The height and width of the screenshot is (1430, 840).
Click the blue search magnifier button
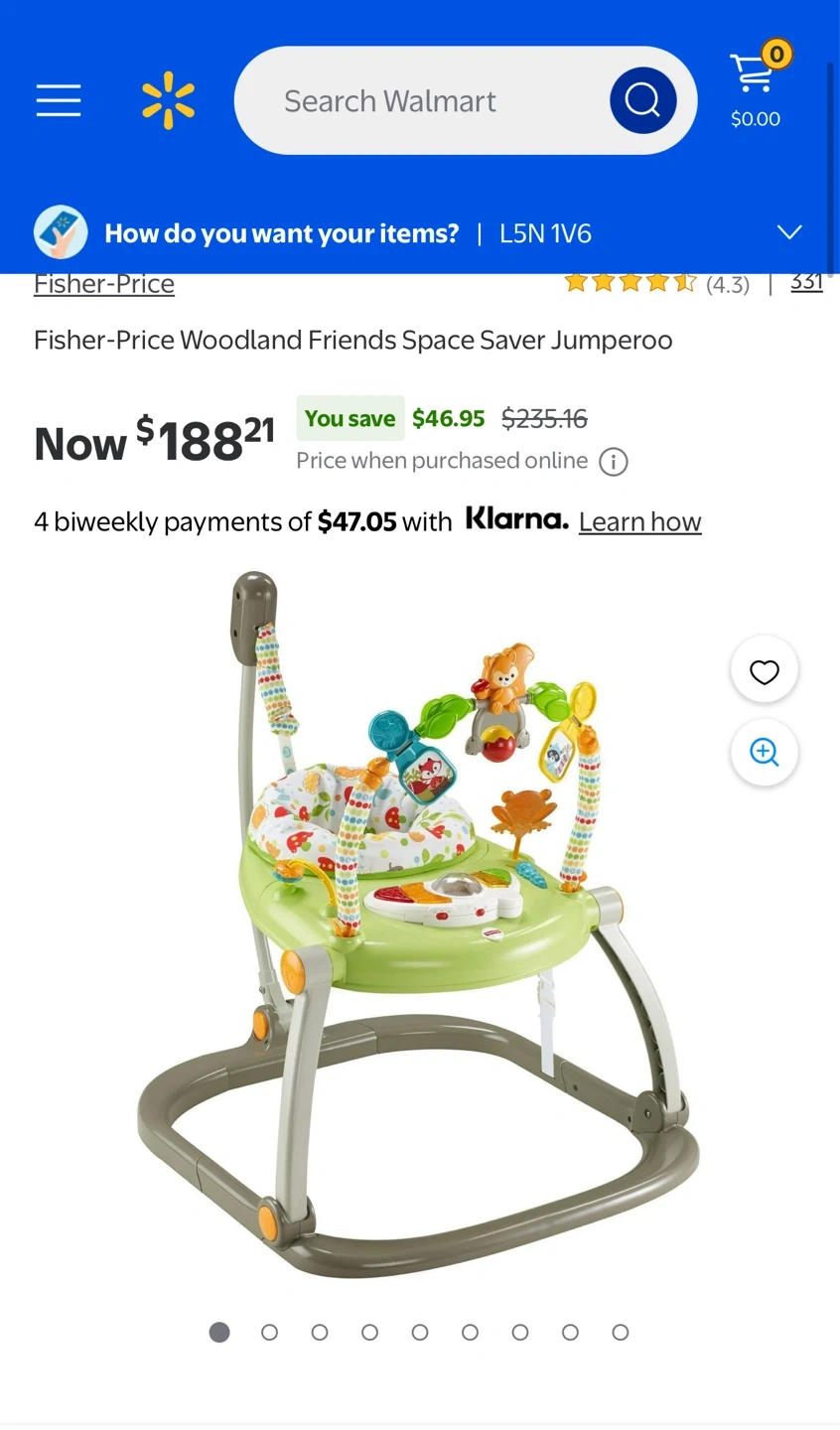click(x=642, y=100)
